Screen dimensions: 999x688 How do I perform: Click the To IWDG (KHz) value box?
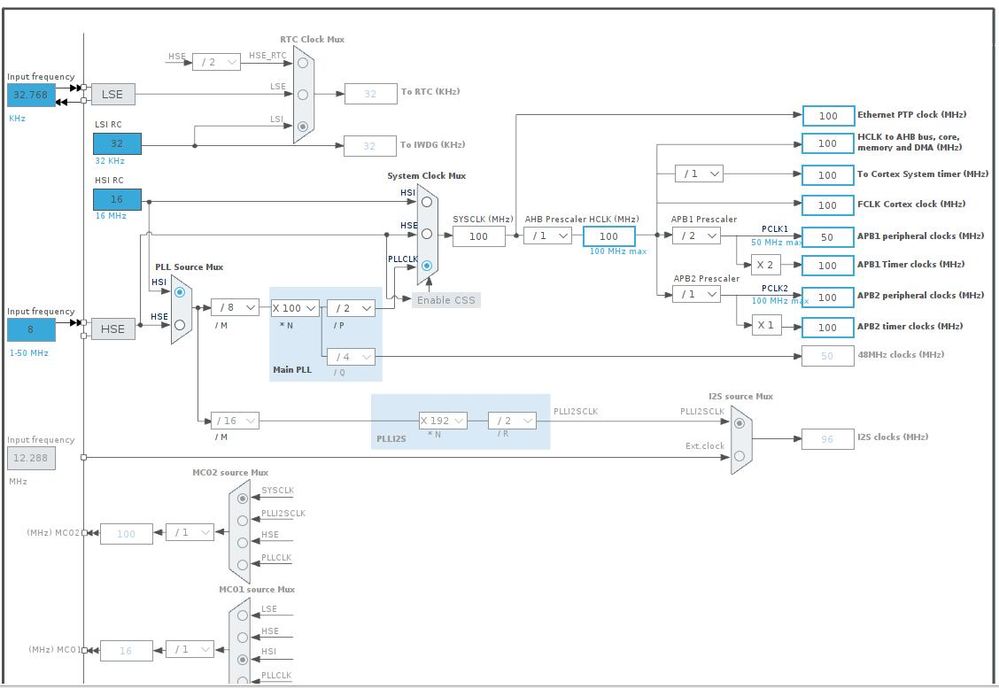coord(370,146)
